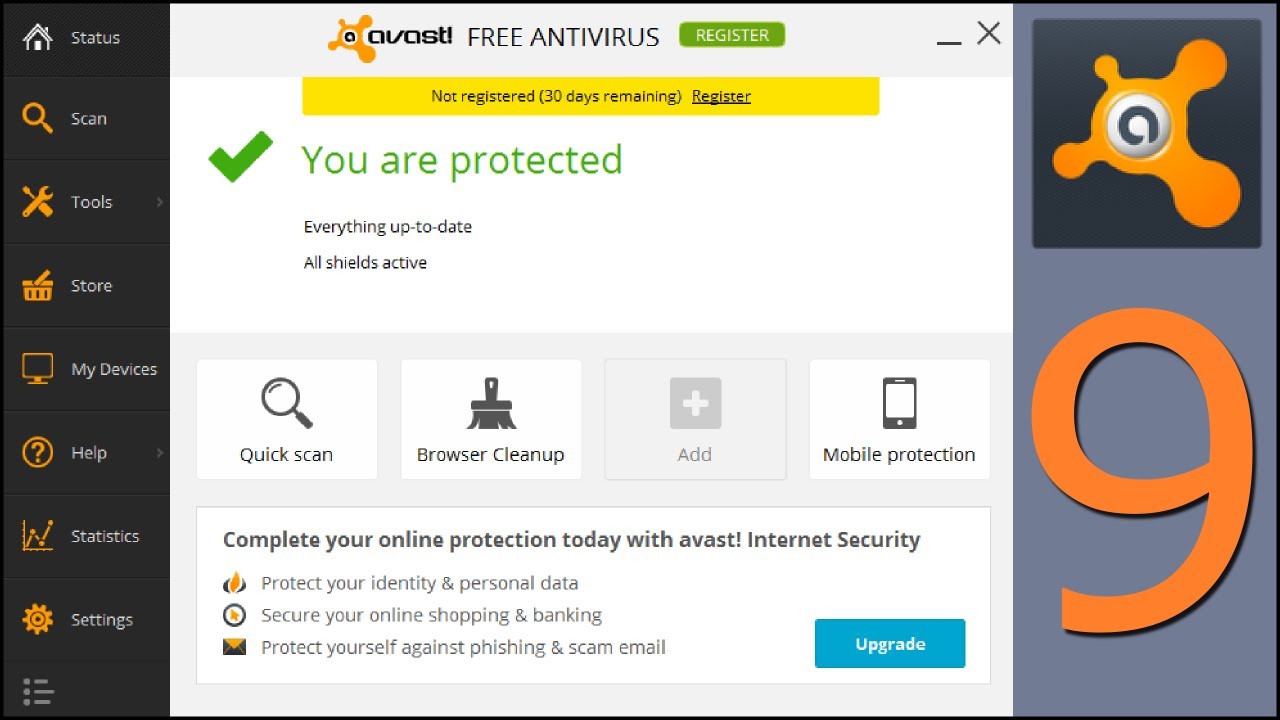The width and height of the screenshot is (1280, 720).
Task: Click the large avast logo thumbnail
Action: 1146,134
